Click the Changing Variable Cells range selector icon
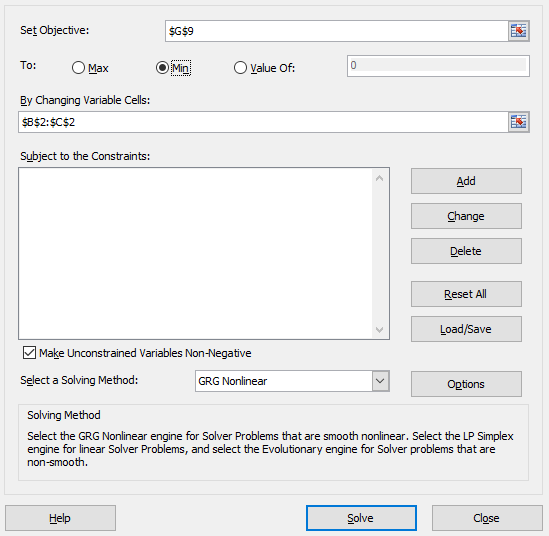 (x=519, y=122)
